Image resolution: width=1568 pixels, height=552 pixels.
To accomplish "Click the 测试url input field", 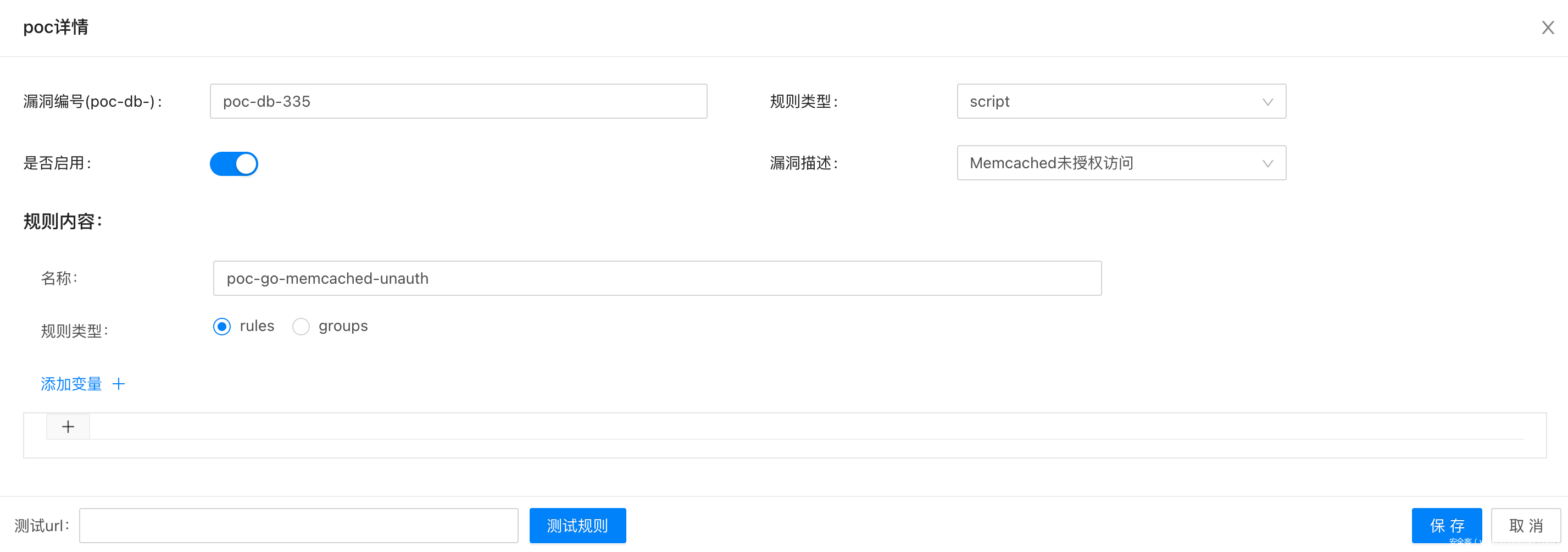I will (x=298, y=525).
